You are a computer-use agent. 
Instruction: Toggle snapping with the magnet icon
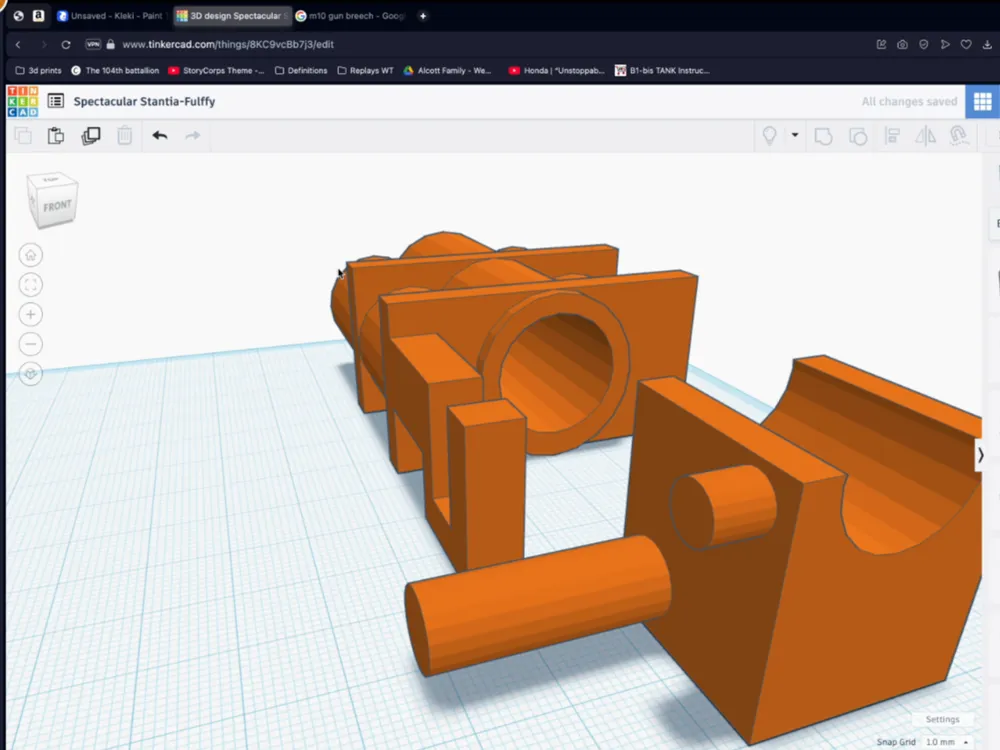pyautogui.click(x=958, y=135)
